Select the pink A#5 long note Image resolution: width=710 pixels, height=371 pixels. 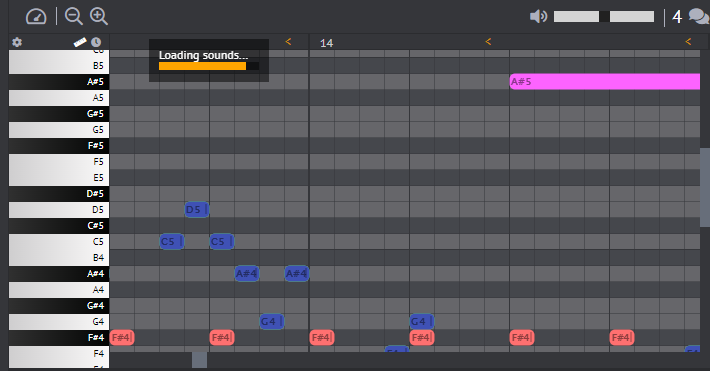[x=604, y=82]
